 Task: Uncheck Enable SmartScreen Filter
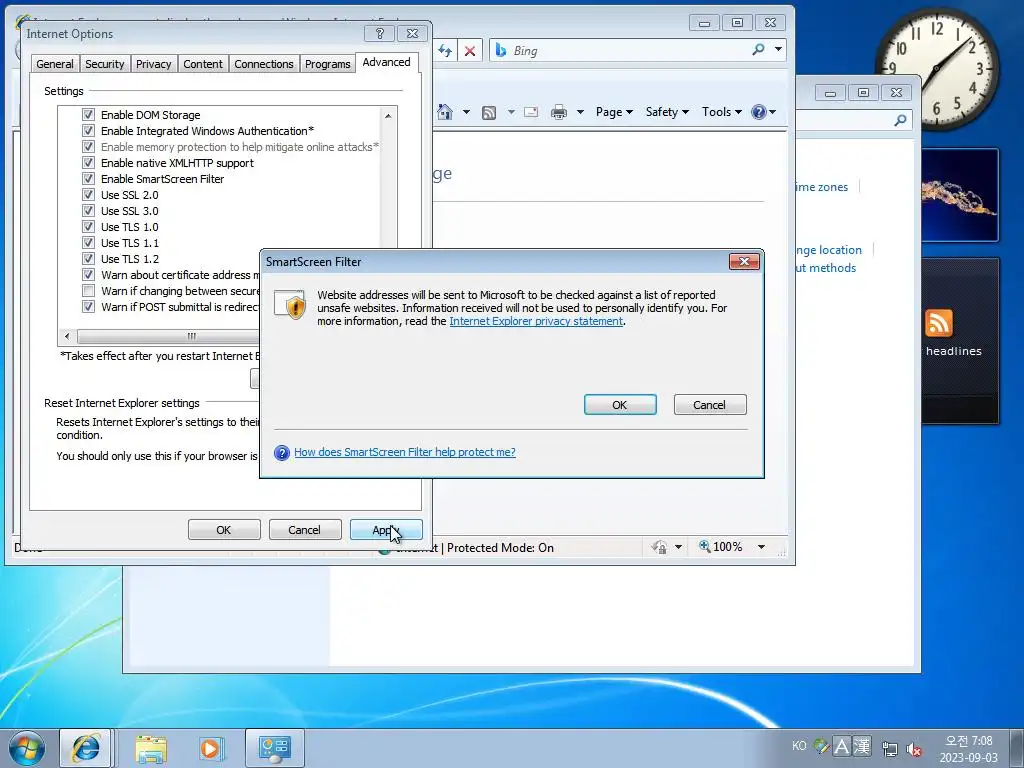[x=88, y=179]
